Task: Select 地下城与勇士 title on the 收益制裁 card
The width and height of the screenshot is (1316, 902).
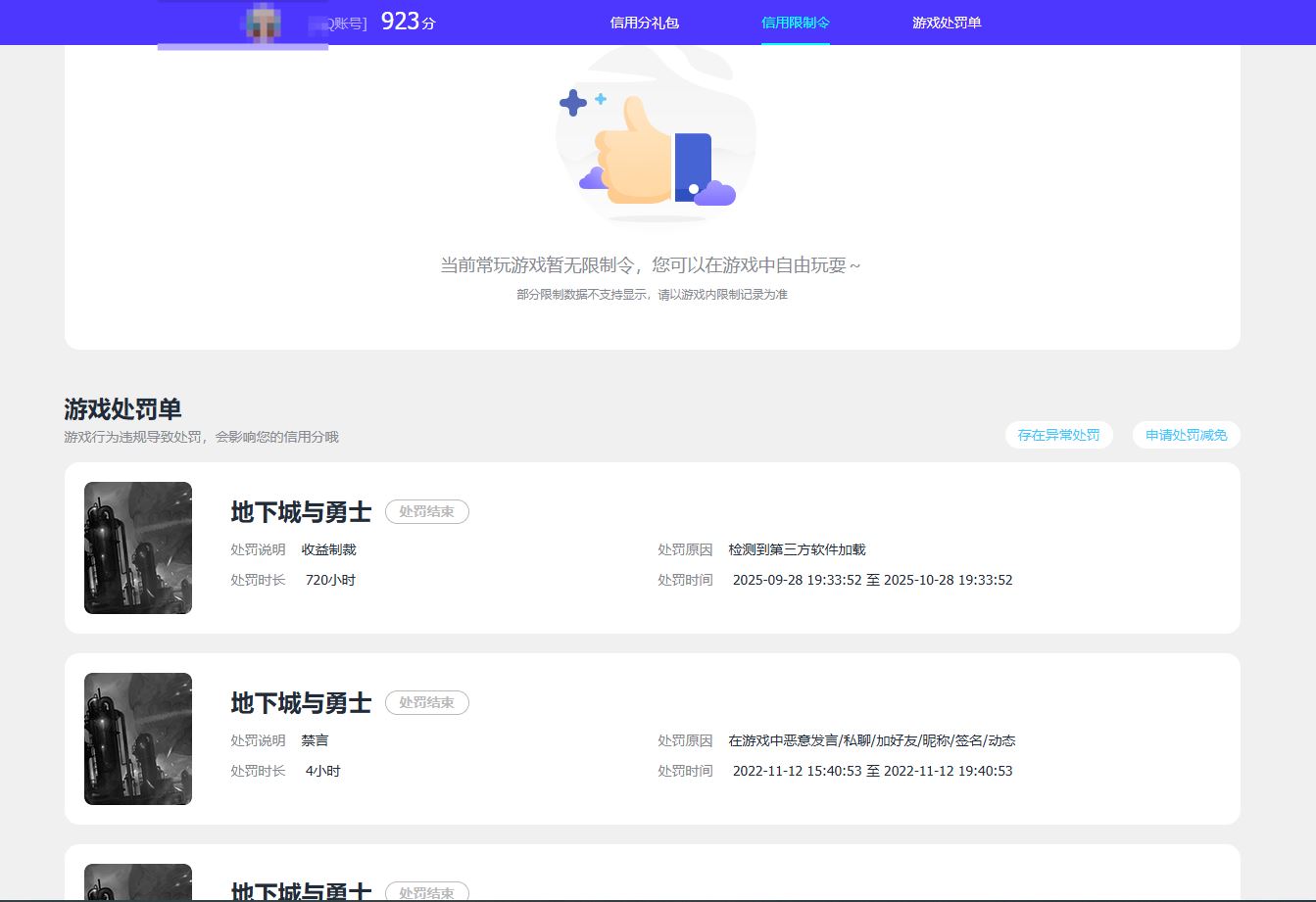Action: tap(301, 512)
